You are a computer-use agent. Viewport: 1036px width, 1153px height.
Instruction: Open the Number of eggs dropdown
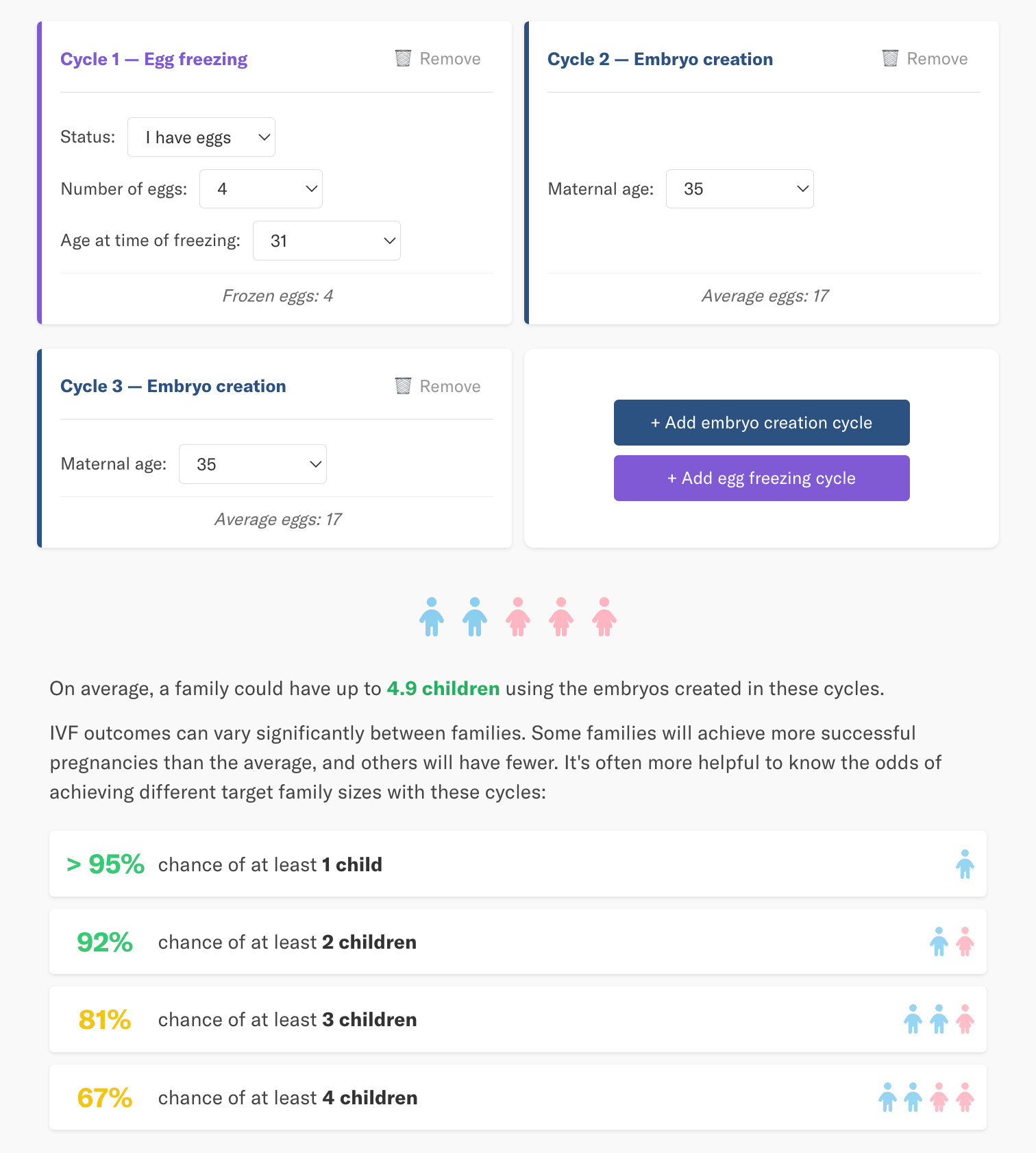click(x=261, y=189)
